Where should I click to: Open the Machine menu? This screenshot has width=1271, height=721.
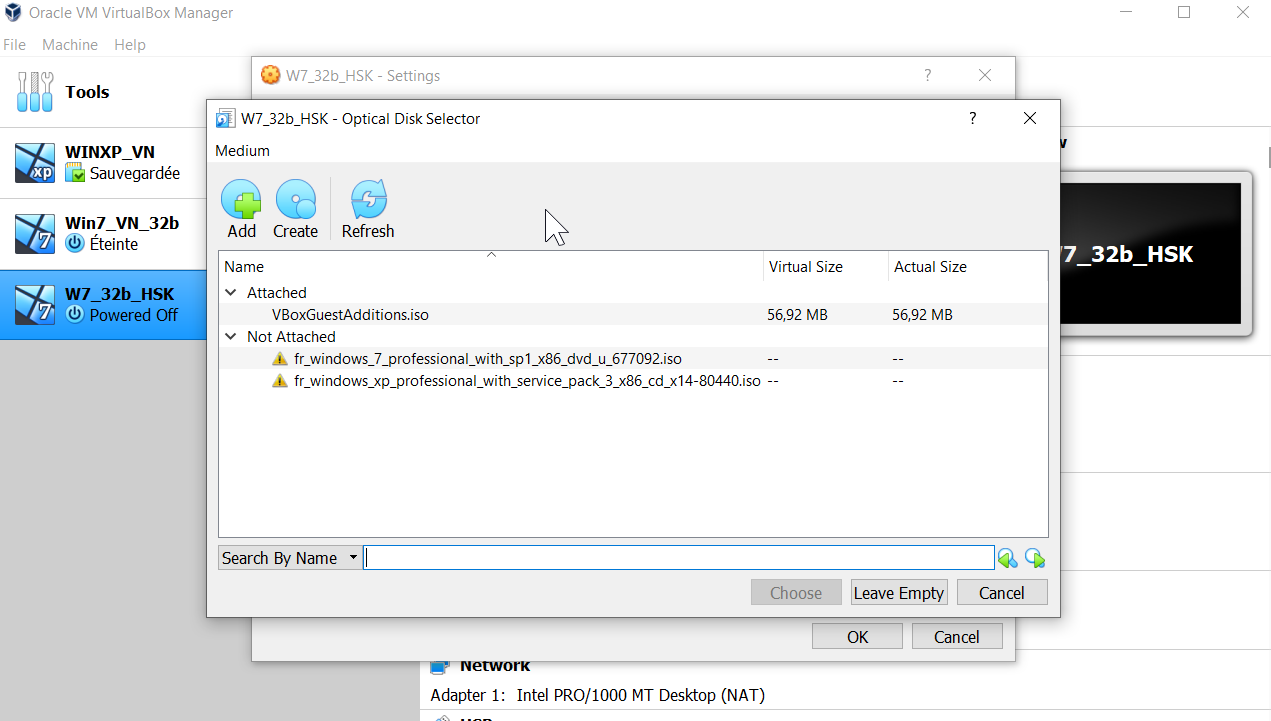pyautogui.click(x=70, y=45)
